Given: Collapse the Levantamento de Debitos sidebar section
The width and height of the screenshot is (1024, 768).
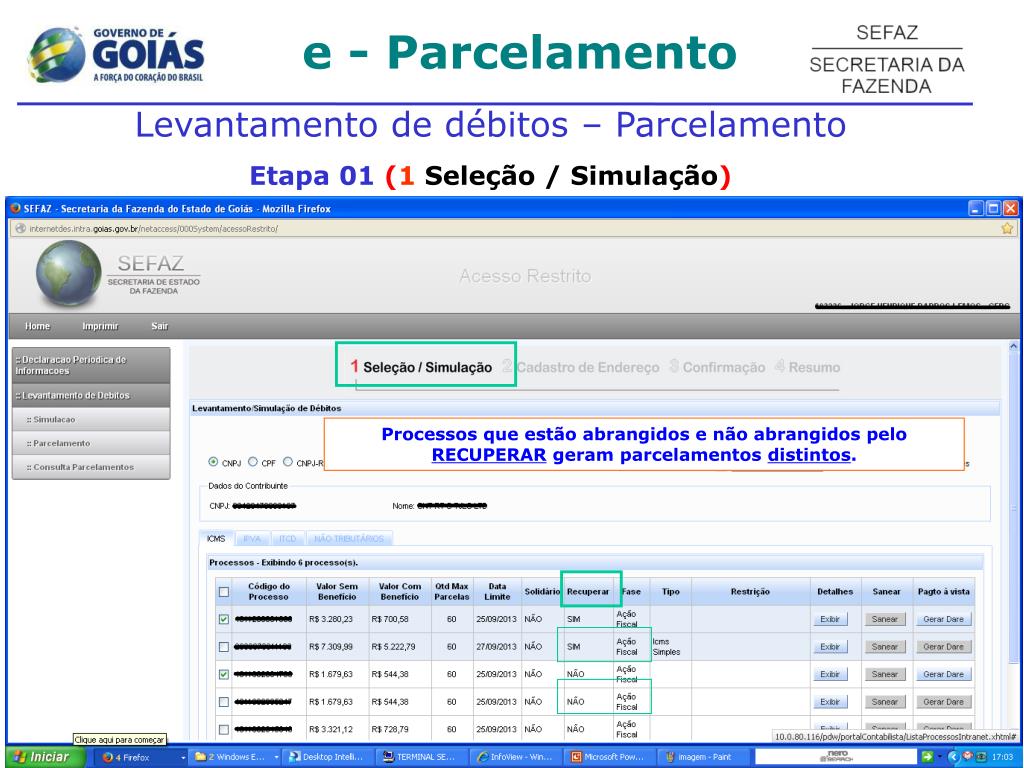Looking at the screenshot, I should pyautogui.click(x=91, y=395).
